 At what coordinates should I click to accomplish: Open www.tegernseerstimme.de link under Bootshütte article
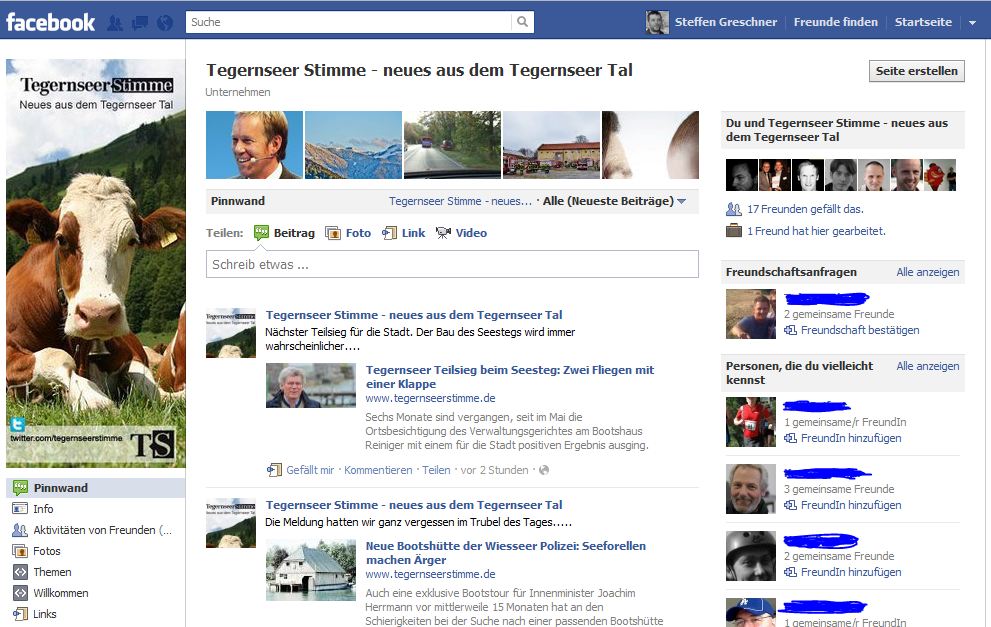point(430,574)
